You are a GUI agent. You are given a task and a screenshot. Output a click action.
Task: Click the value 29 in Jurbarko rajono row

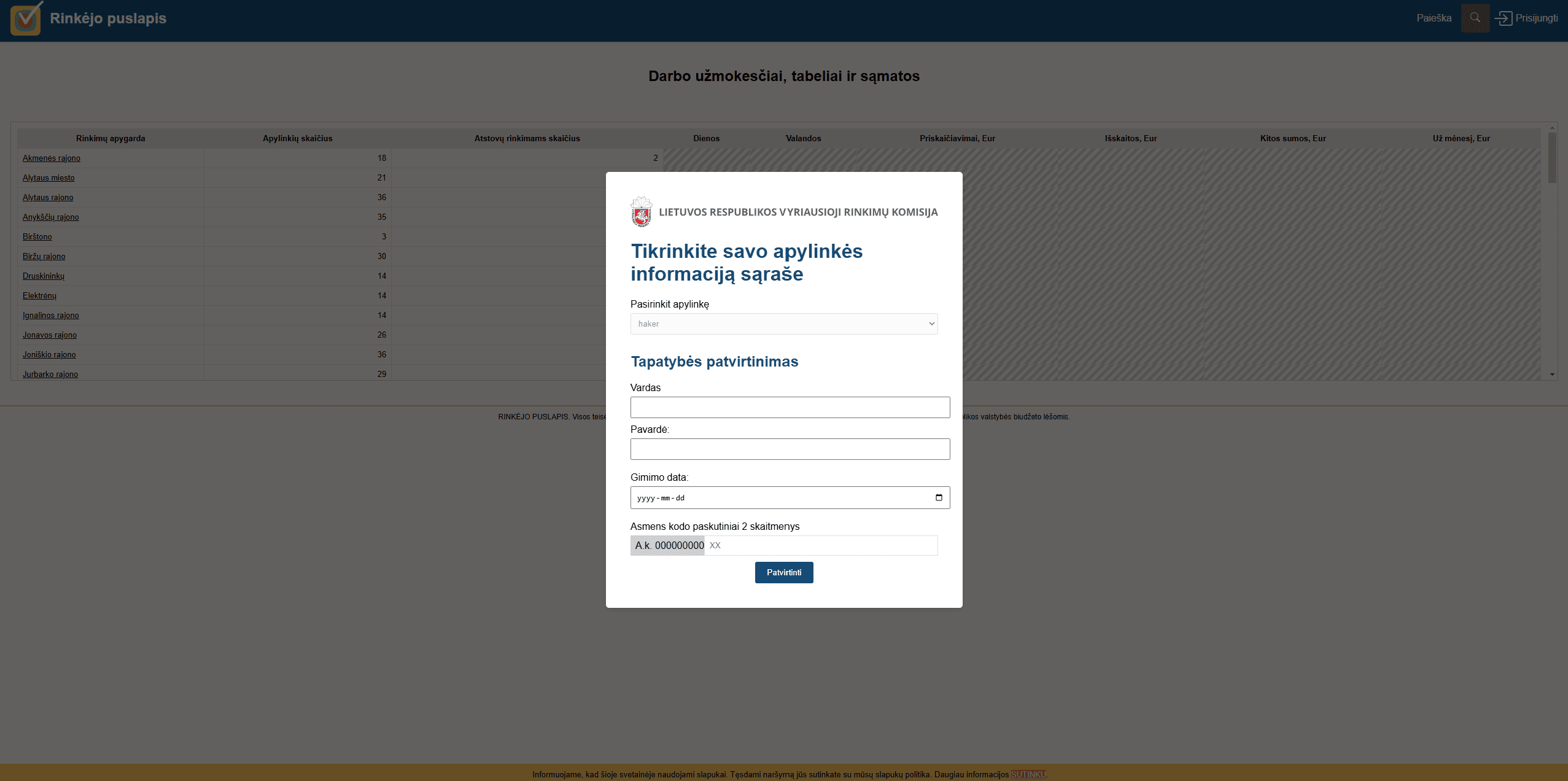[382, 374]
